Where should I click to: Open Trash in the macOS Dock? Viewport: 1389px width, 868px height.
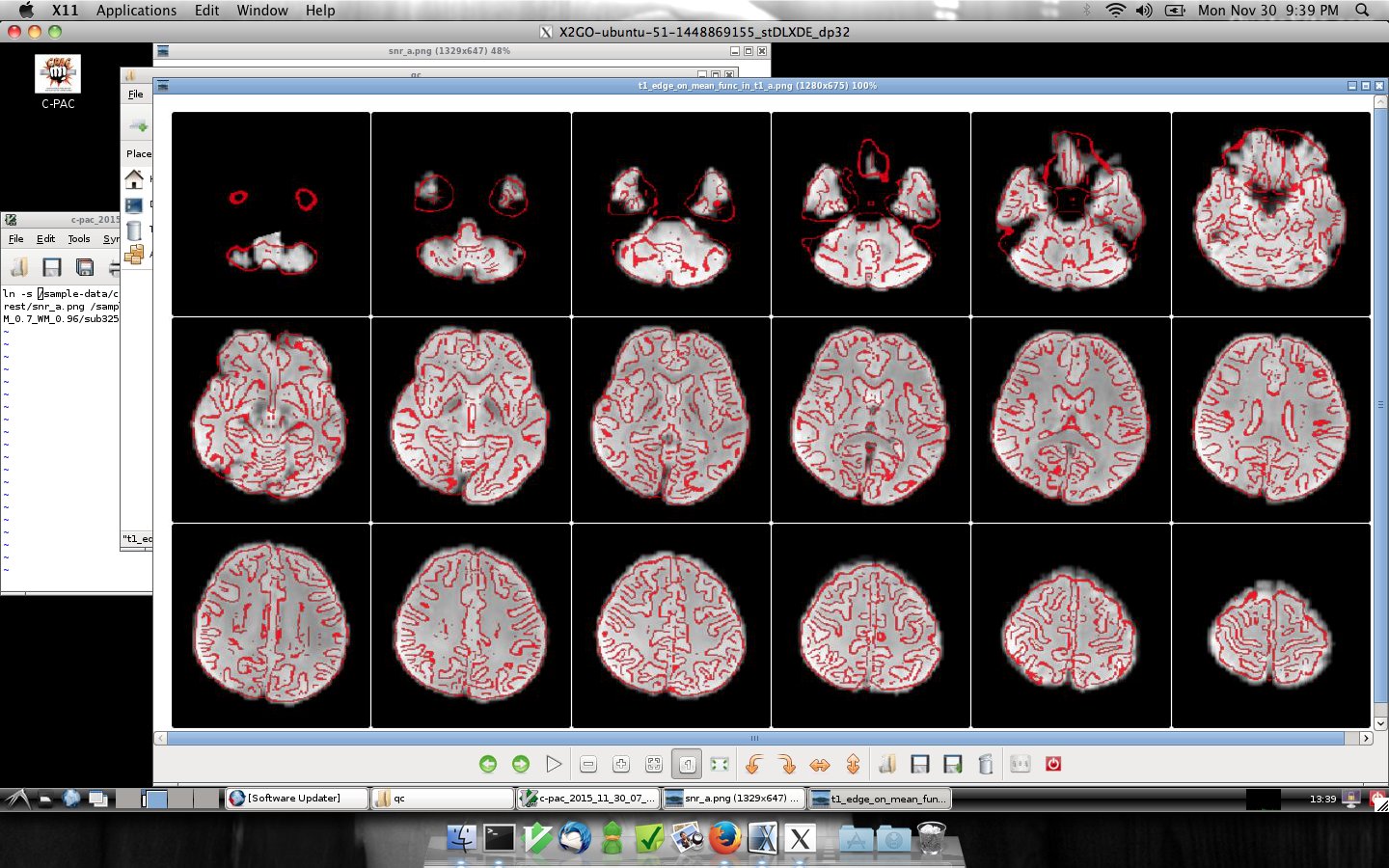pyautogui.click(x=931, y=838)
